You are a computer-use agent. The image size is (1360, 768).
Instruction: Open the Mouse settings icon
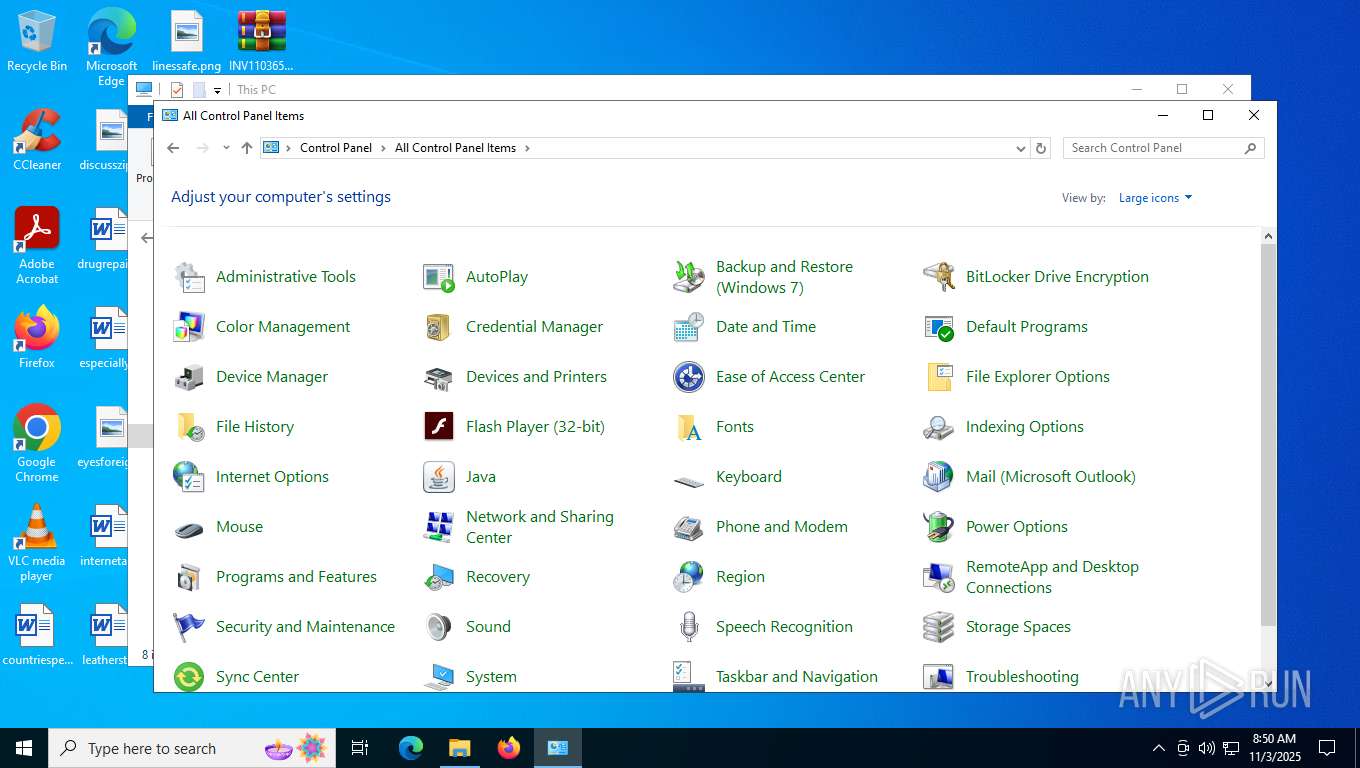[x=189, y=527]
